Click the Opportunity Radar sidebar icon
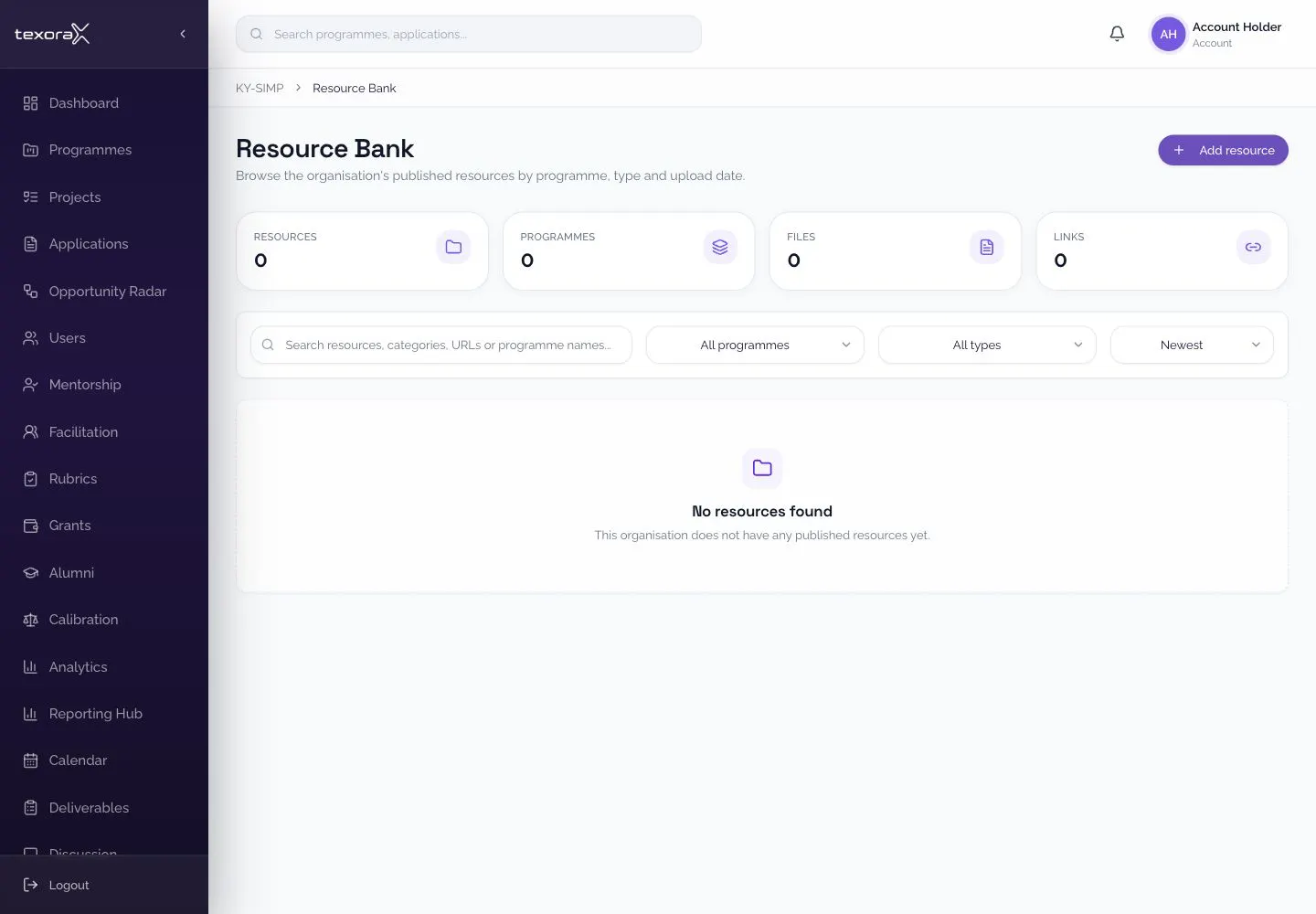 30,292
